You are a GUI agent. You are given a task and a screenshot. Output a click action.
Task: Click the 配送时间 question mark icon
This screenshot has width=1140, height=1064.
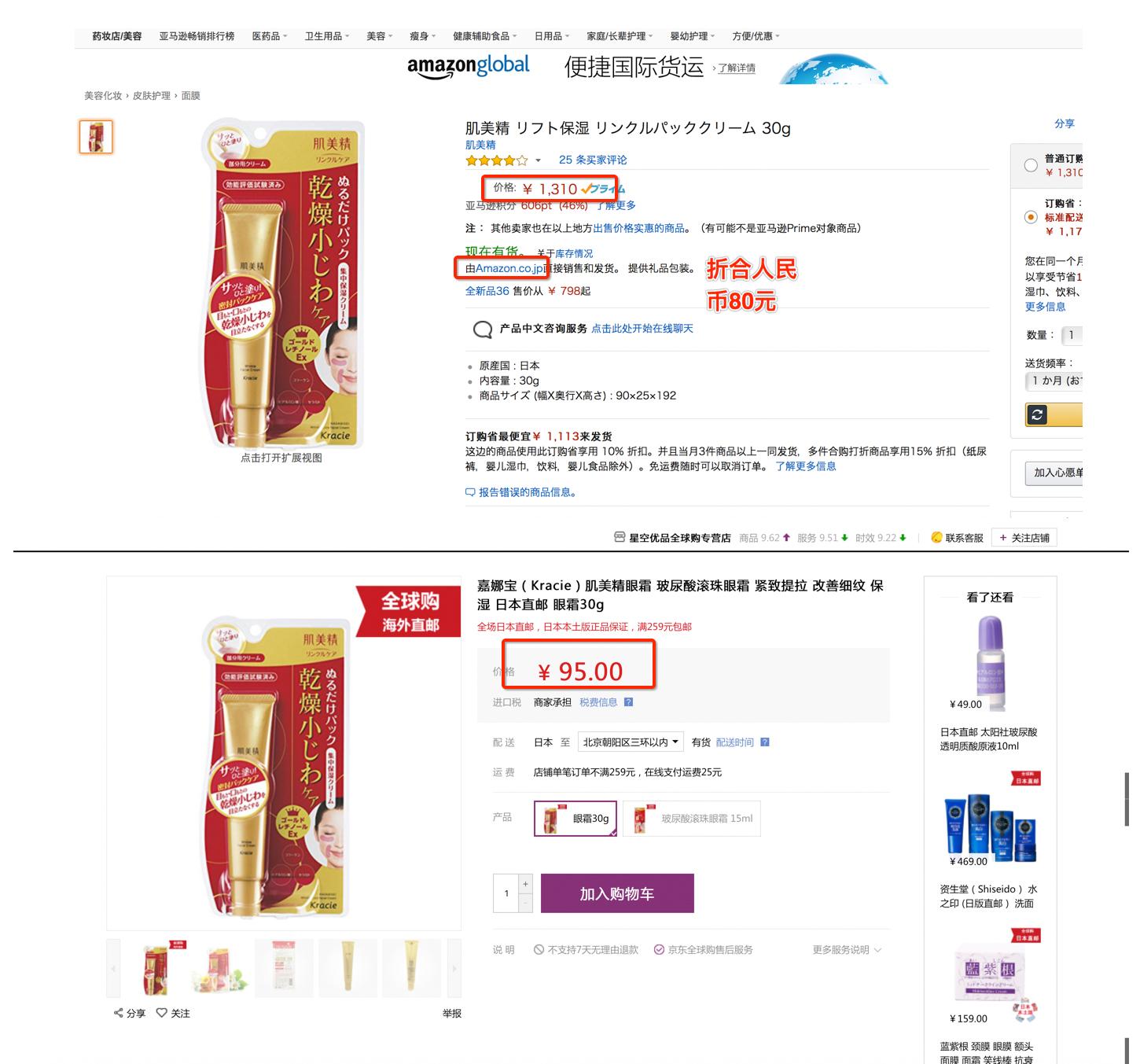765,742
